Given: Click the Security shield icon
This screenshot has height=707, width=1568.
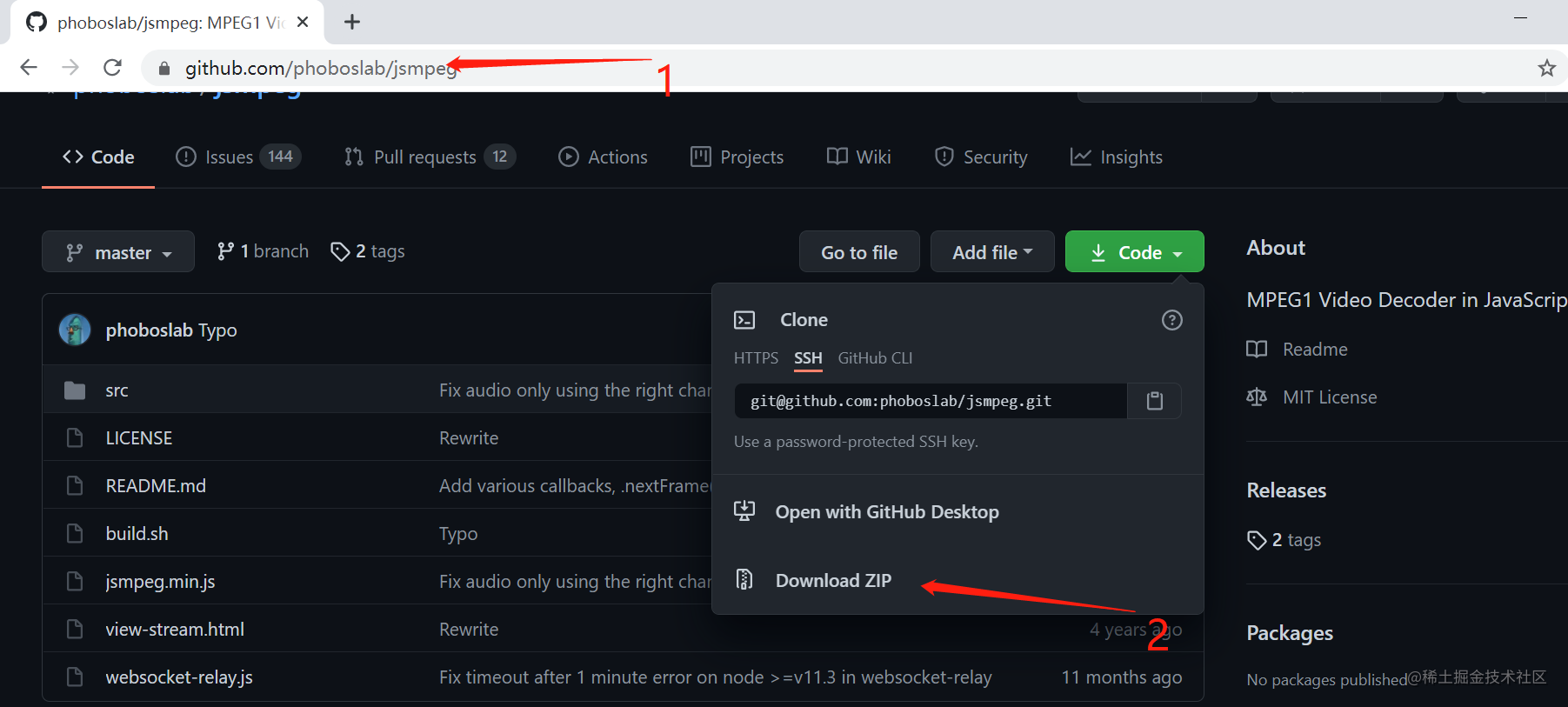Looking at the screenshot, I should [x=944, y=157].
